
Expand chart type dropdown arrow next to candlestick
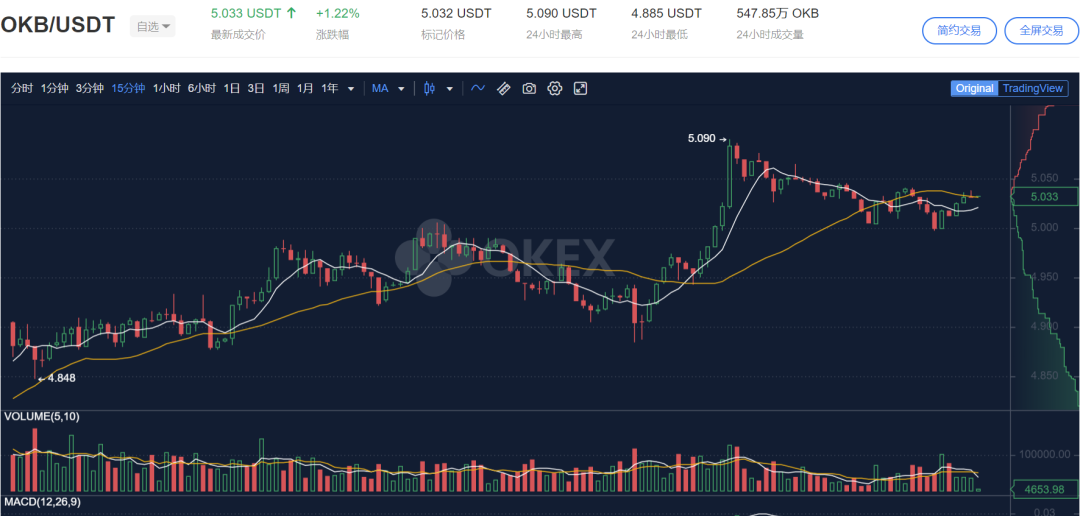(450, 88)
